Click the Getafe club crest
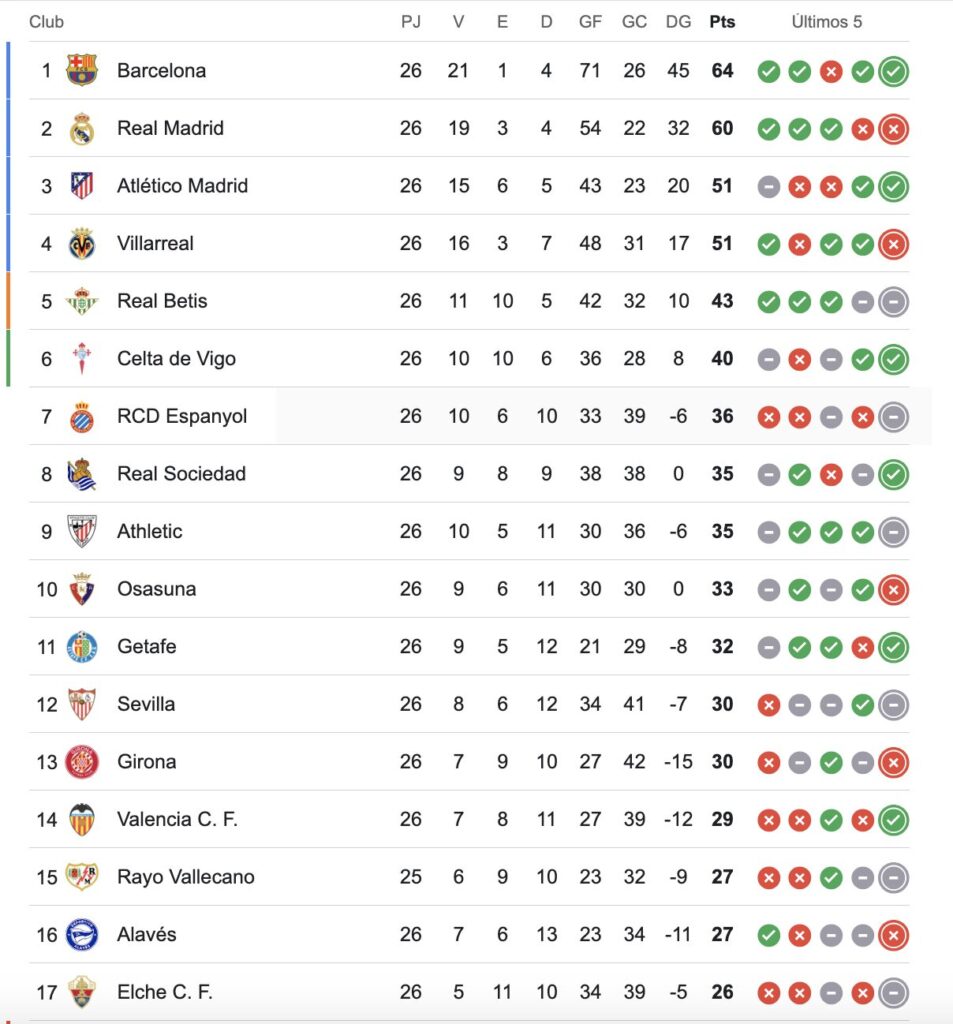Screen dimensions: 953x1024 click(x=82, y=647)
